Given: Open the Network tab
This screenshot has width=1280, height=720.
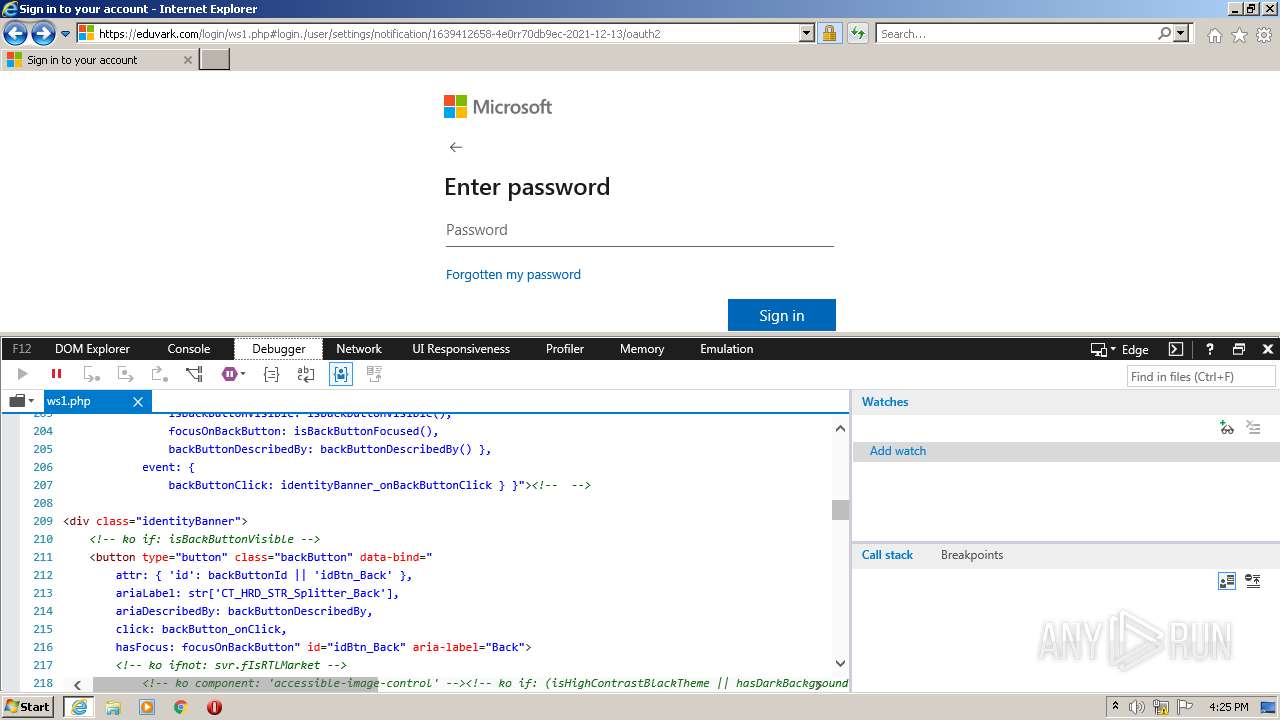Looking at the screenshot, I should pyautogui.click(x=359, y=349).
